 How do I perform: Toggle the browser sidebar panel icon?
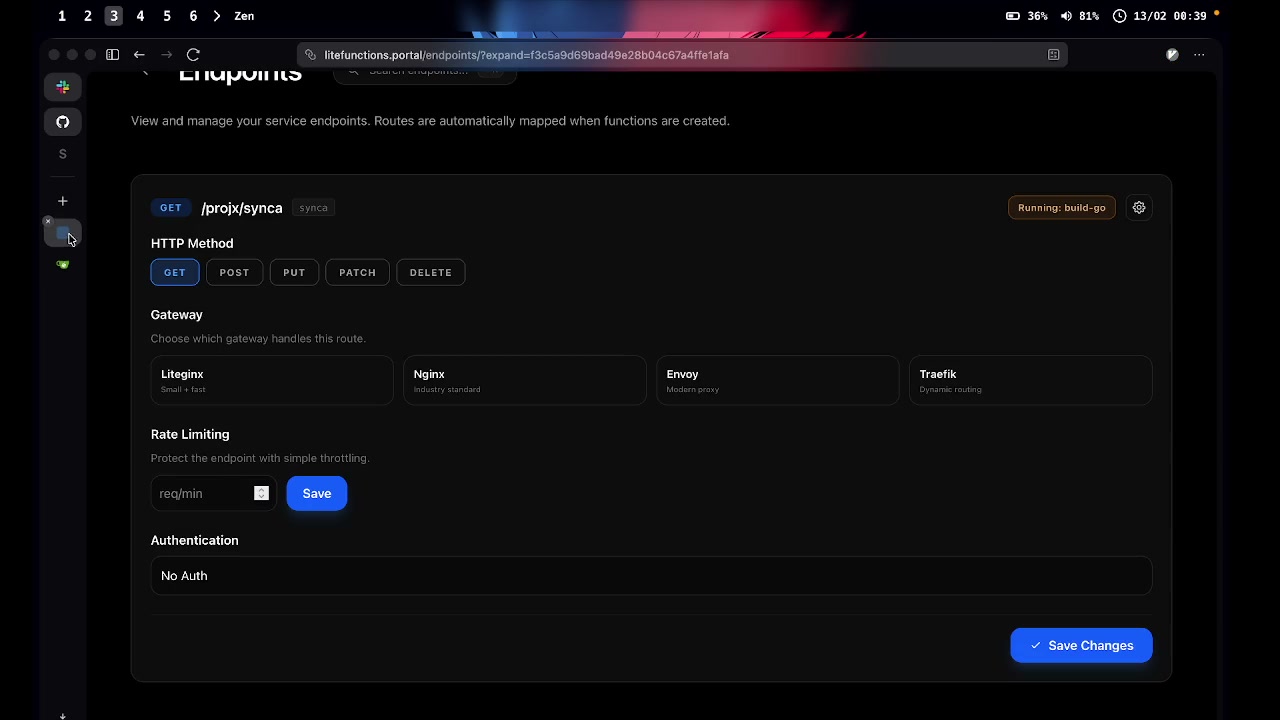pyautogui.click(x=112, y=55)
